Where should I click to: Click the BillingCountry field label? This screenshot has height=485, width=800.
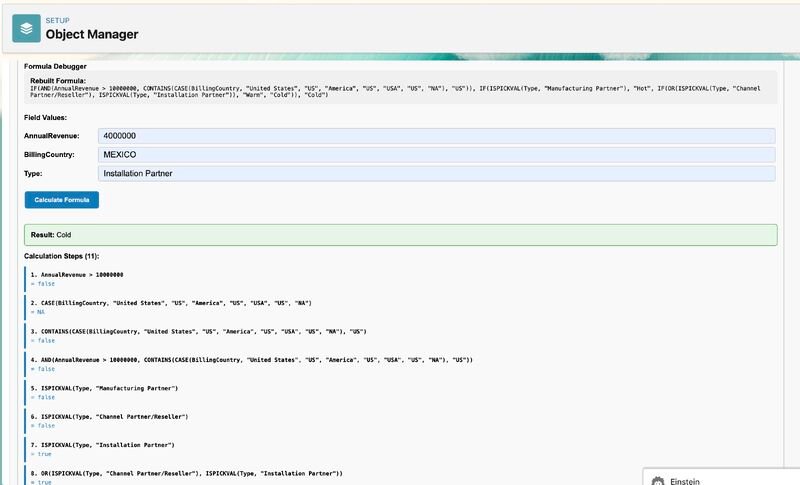(49, 155)
